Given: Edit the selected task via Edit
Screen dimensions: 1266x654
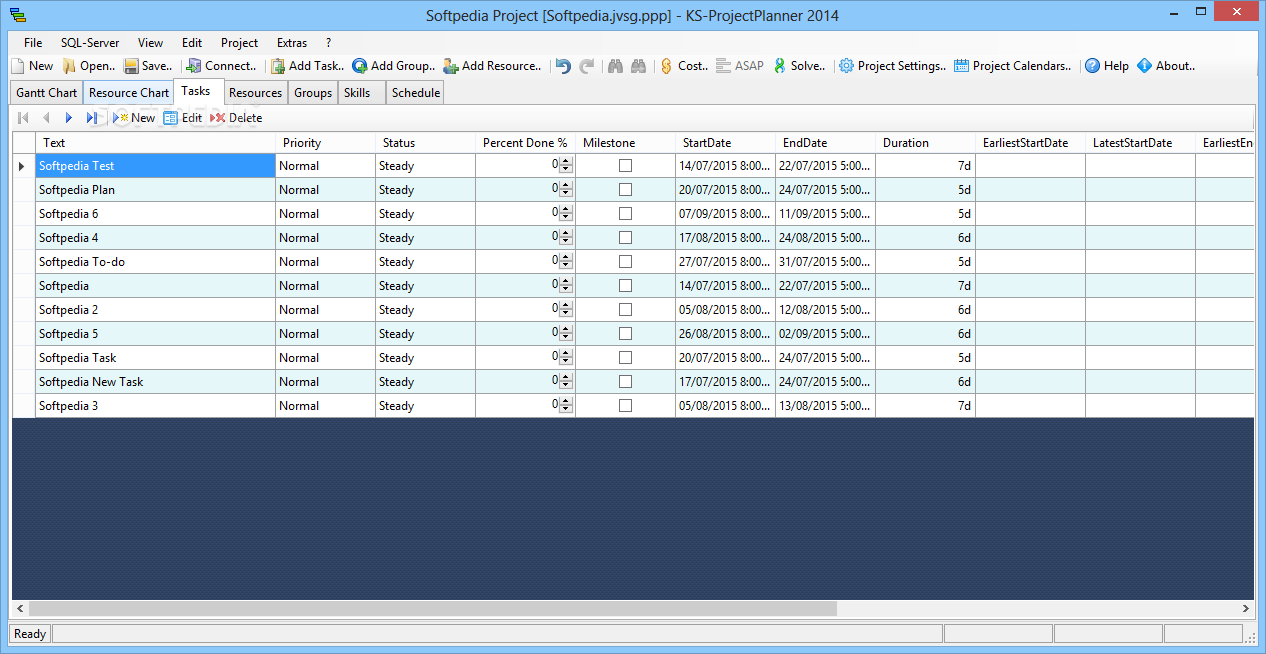Looking at the screenshot, I should click(x=183, y=118).
